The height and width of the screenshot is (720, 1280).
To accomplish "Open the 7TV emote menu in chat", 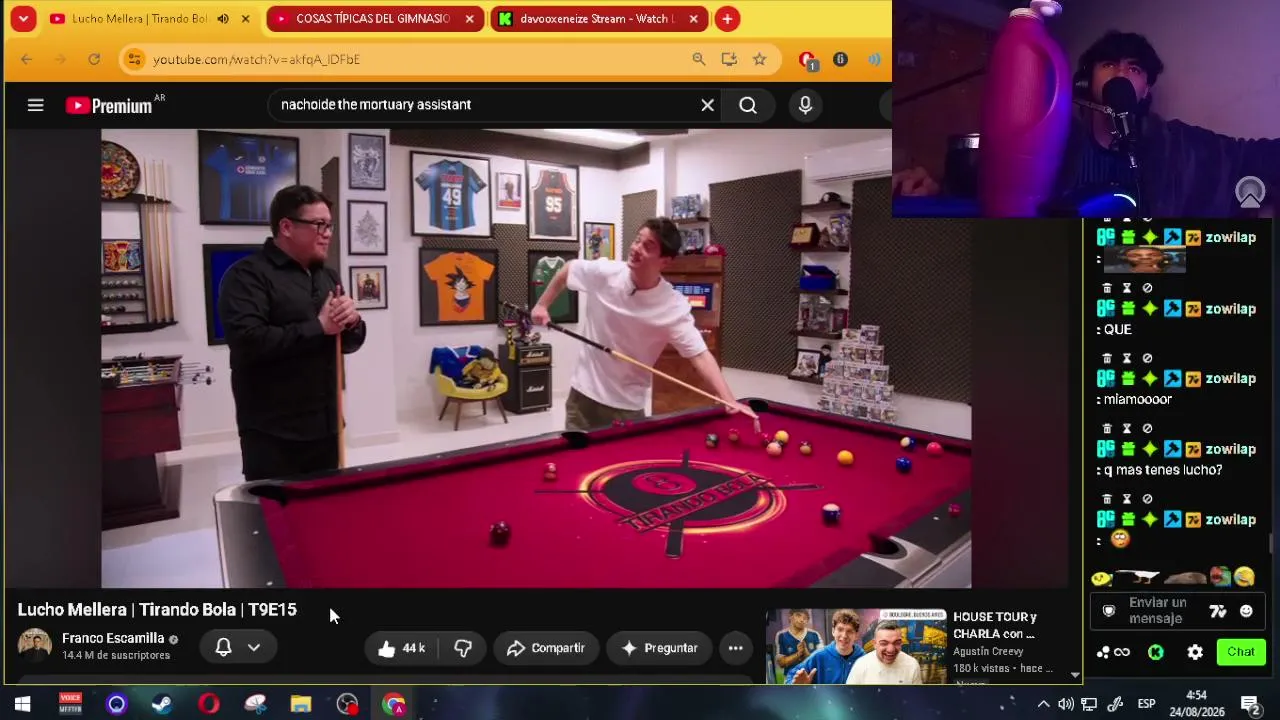I will pos(1217,611).
